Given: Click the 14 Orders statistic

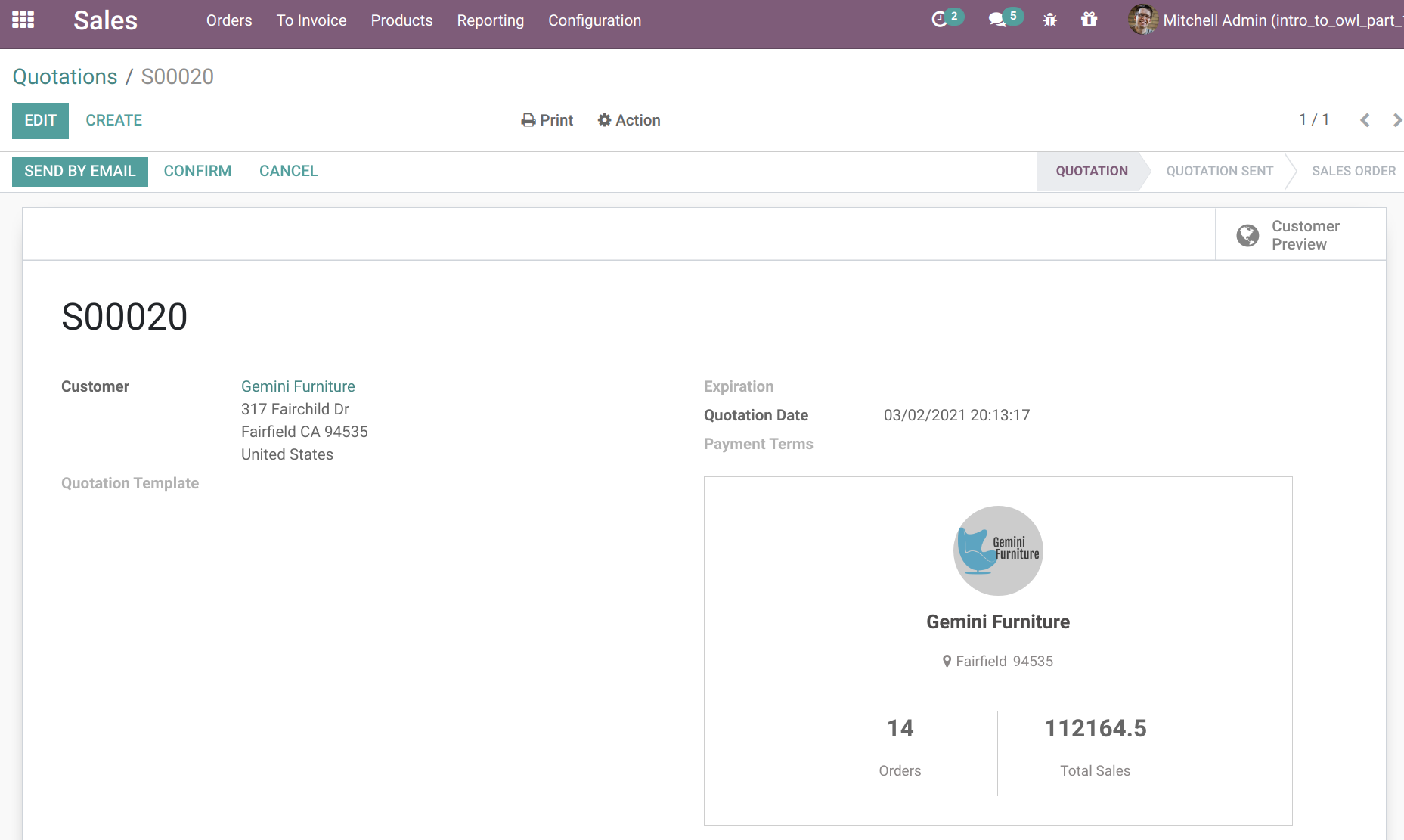Looking at the screenshot, I should tap(900, 748).
